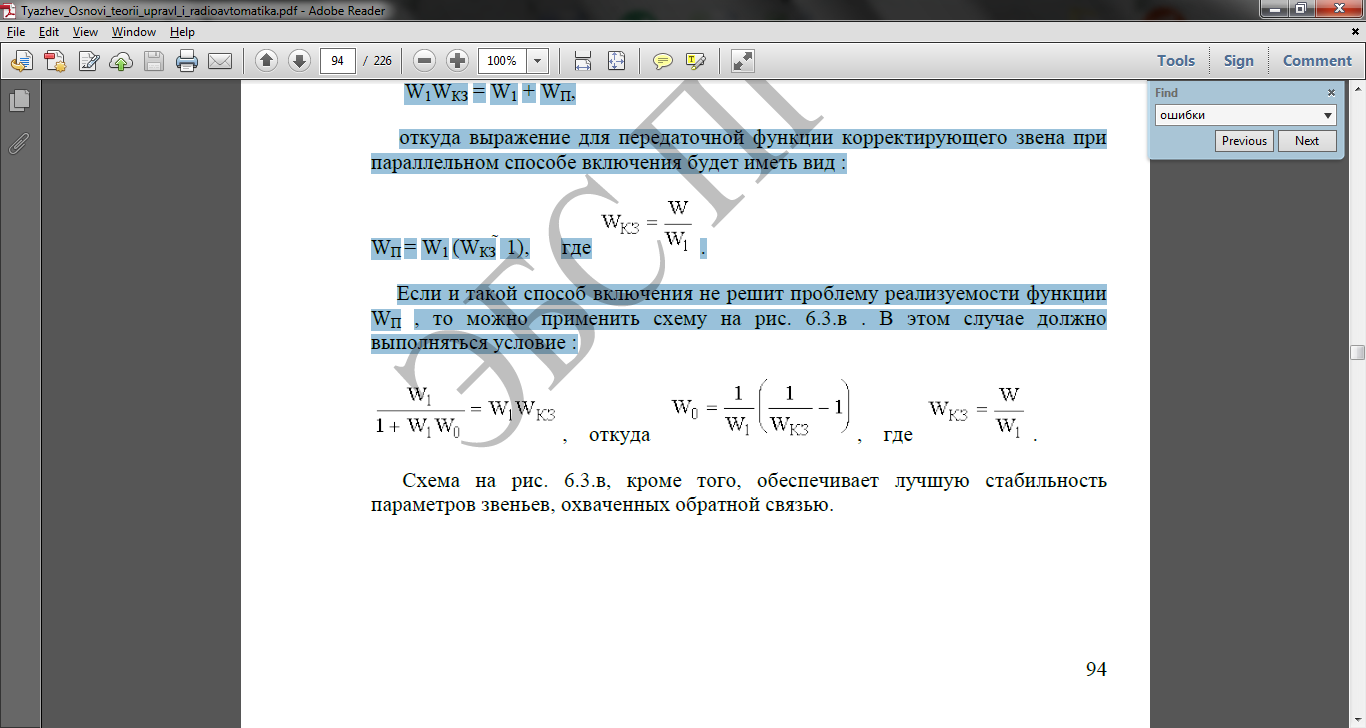Open the View menu
Screen dimensions: 1366x728
[85, 32]
